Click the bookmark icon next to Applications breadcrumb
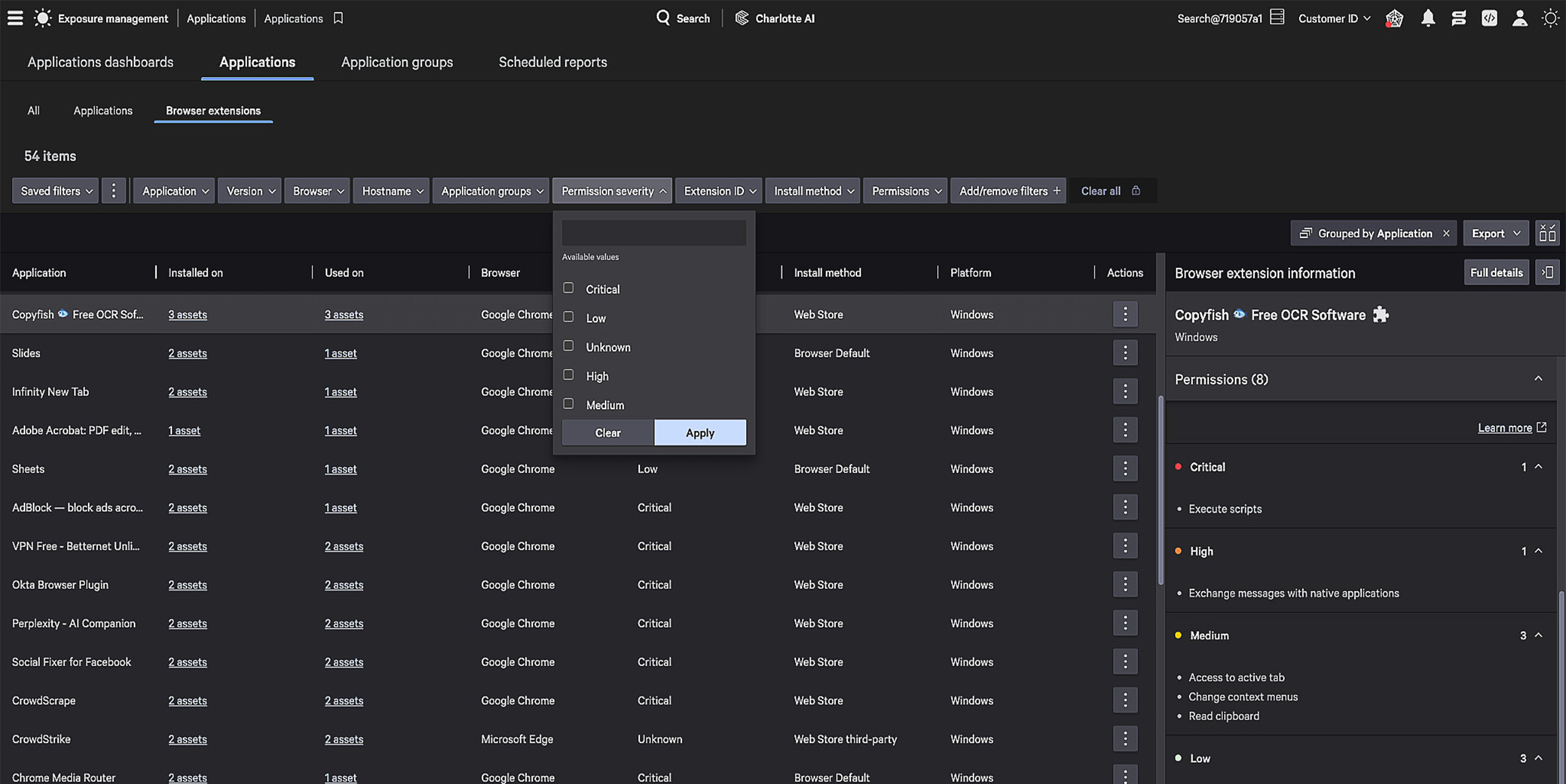The width and height of the screenshot is (1566, 784). (x=338, y=18)
